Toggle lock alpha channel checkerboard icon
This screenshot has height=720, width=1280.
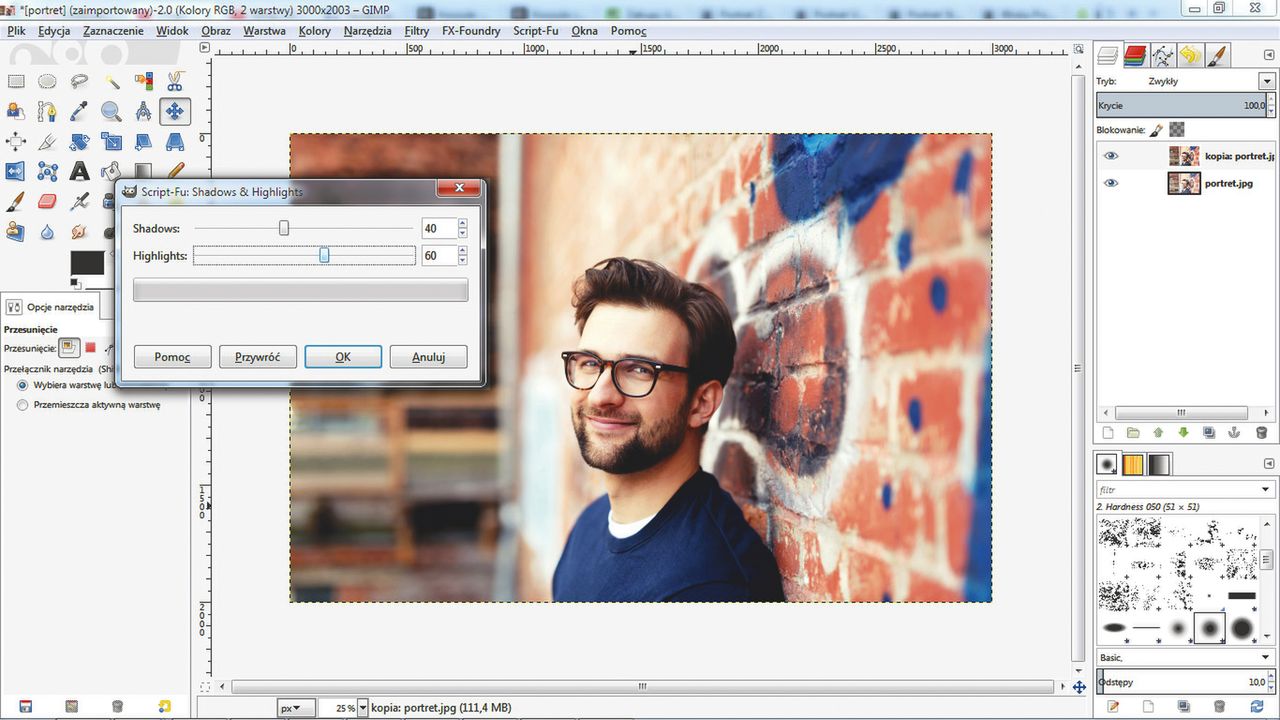tap(1177, 130)
